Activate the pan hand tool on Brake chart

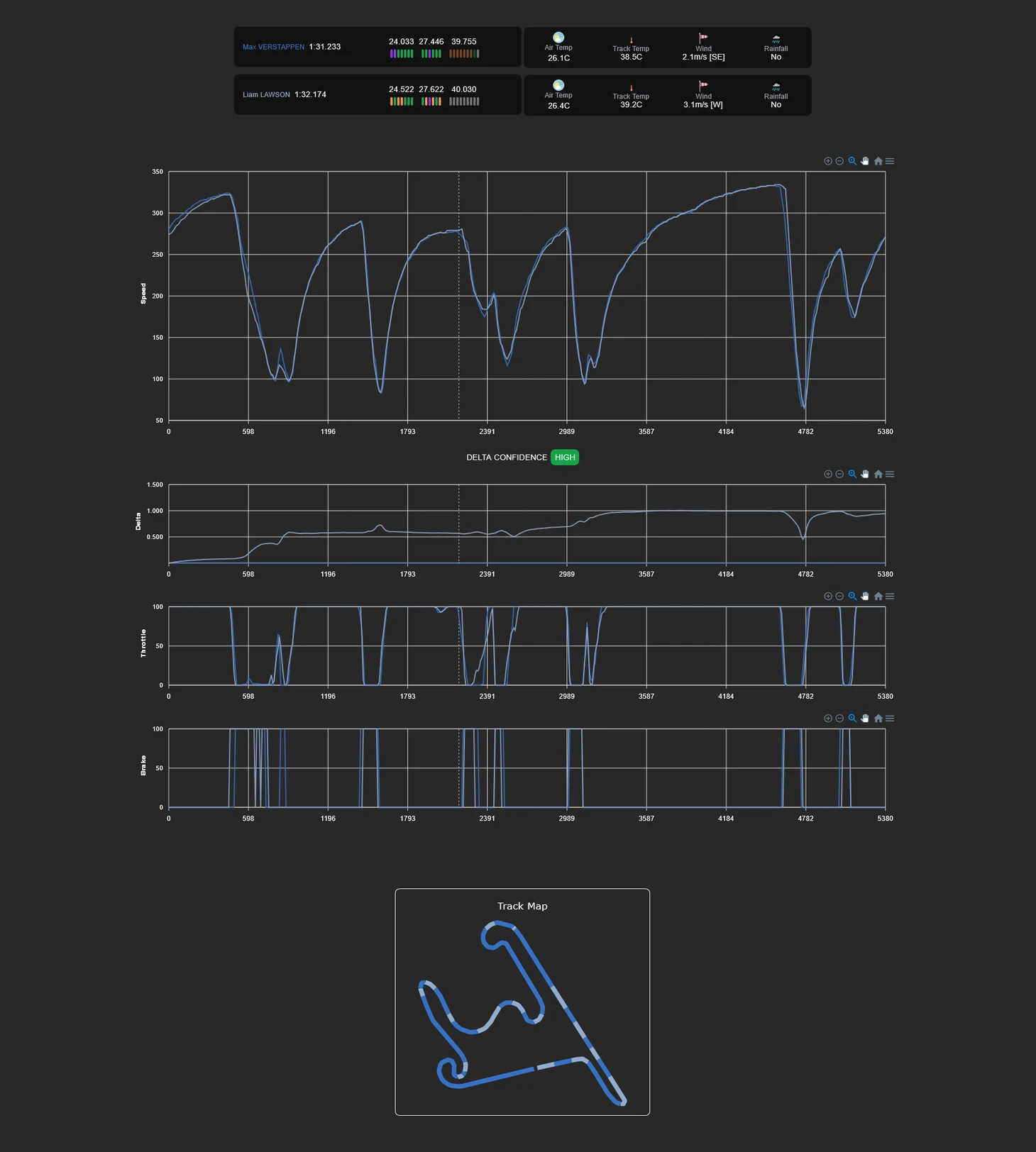pyautogui.click(x=865, y=719)
